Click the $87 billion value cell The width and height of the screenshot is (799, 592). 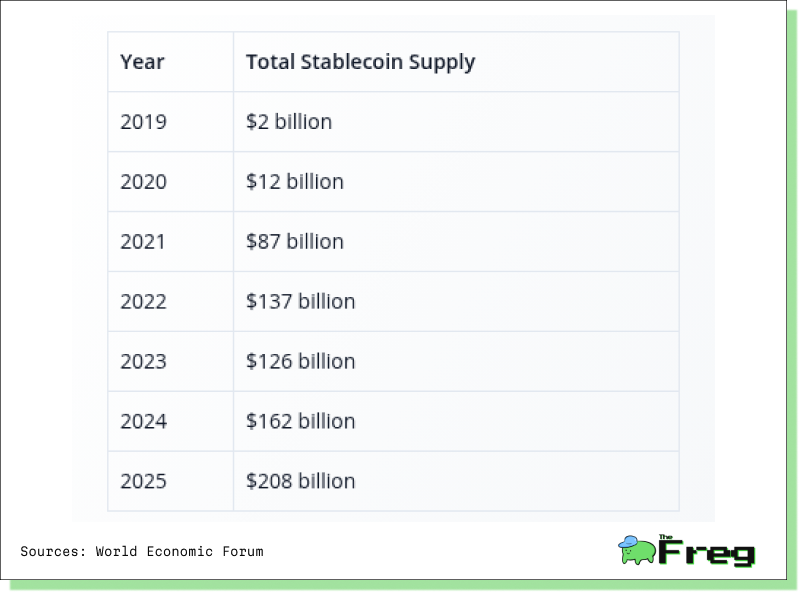coord(456,241)
